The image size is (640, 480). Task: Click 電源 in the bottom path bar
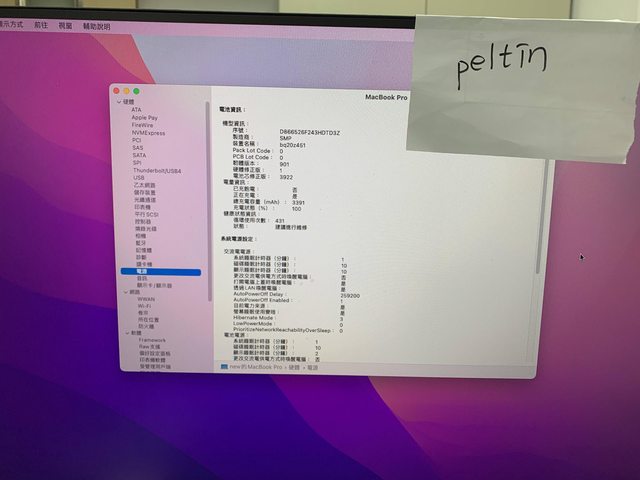pyautogui.click(x=313, y=368)
